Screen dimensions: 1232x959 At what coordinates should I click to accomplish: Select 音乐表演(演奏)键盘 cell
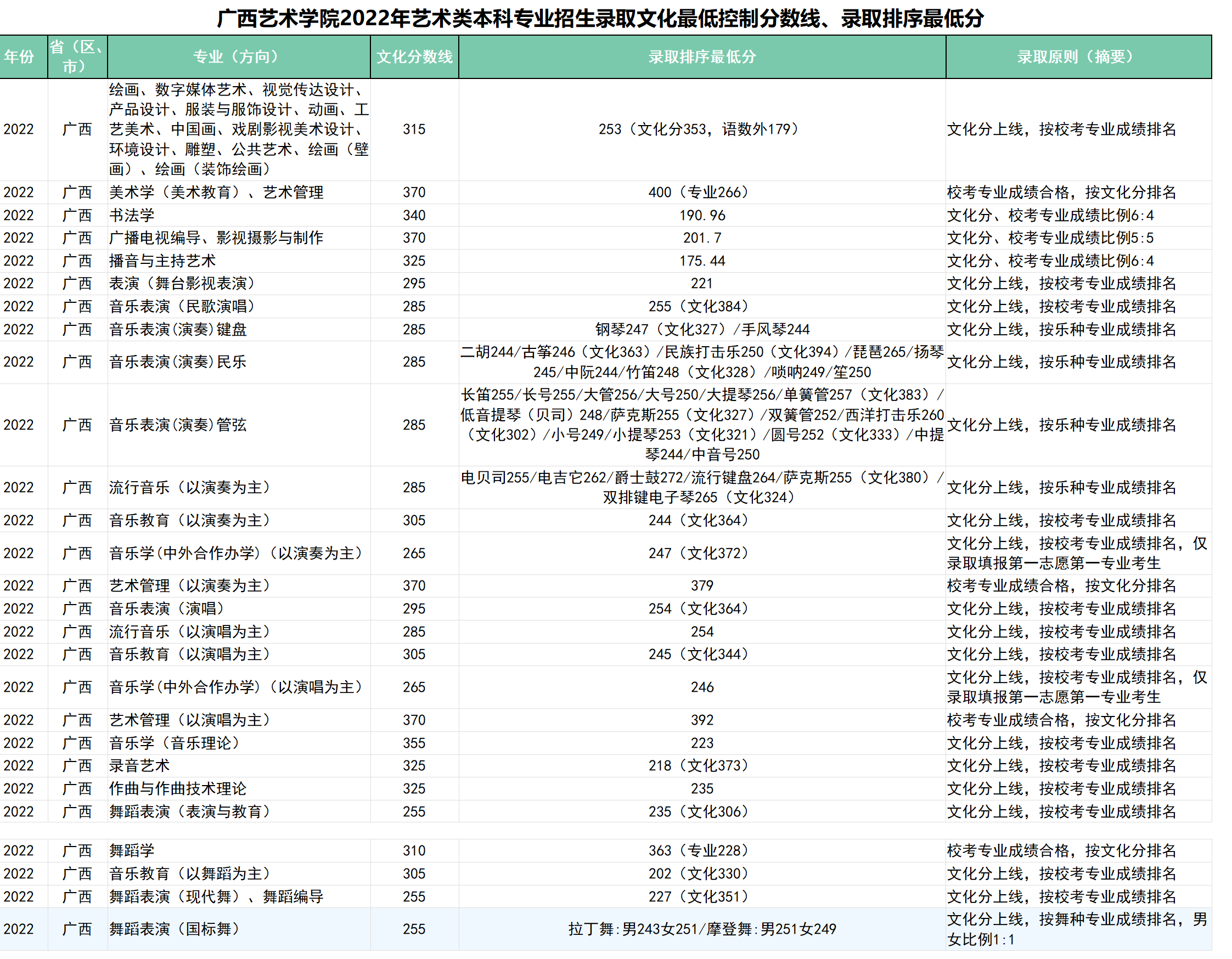[x=239, y=329]
